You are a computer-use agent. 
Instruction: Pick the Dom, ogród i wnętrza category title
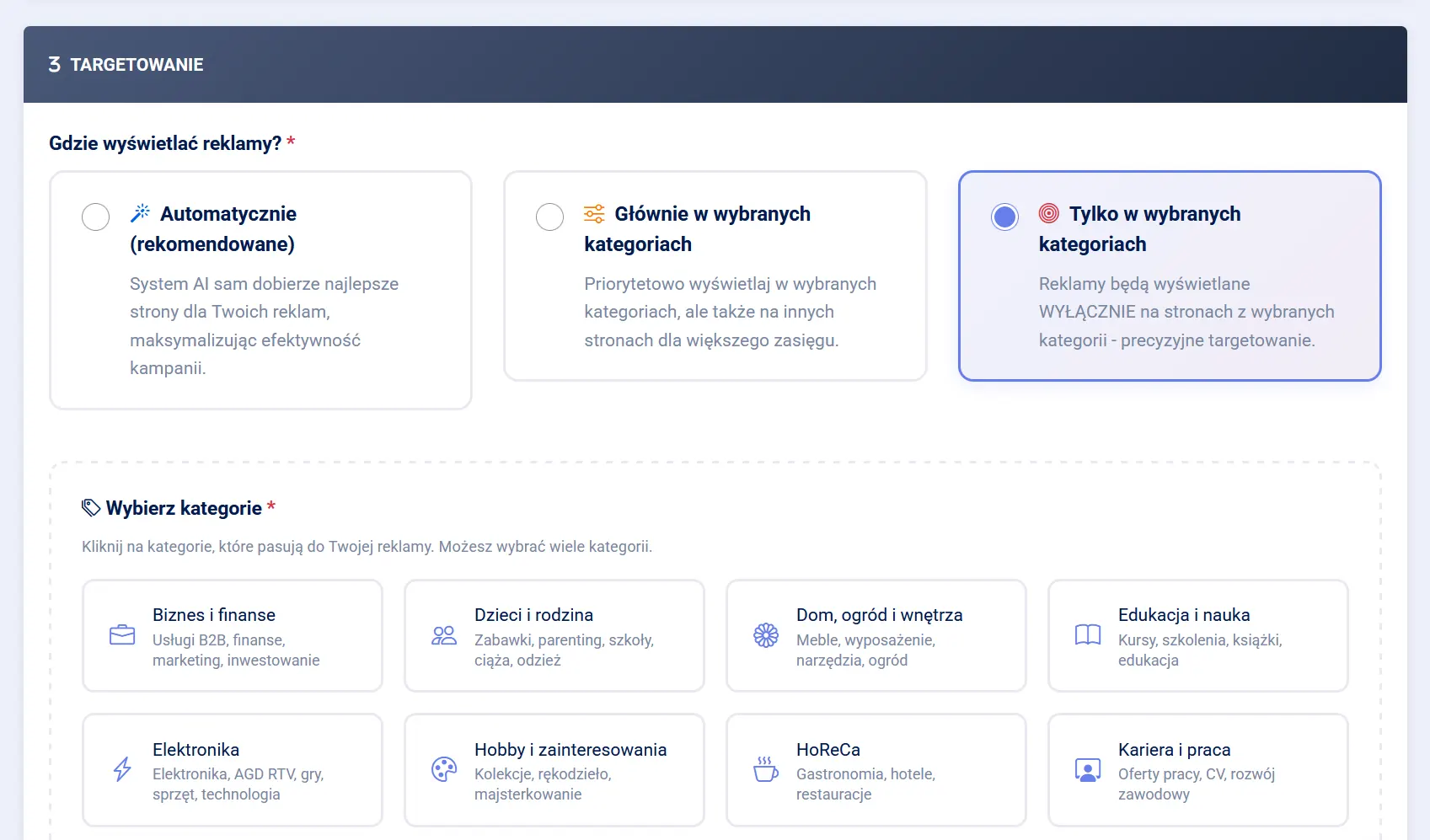tap(879, 615)
